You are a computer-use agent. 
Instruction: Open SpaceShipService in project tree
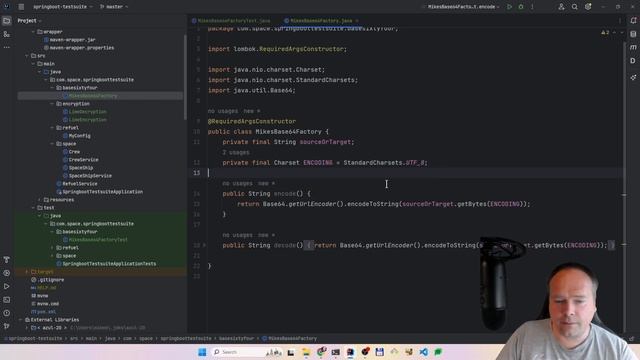[90, 176]
